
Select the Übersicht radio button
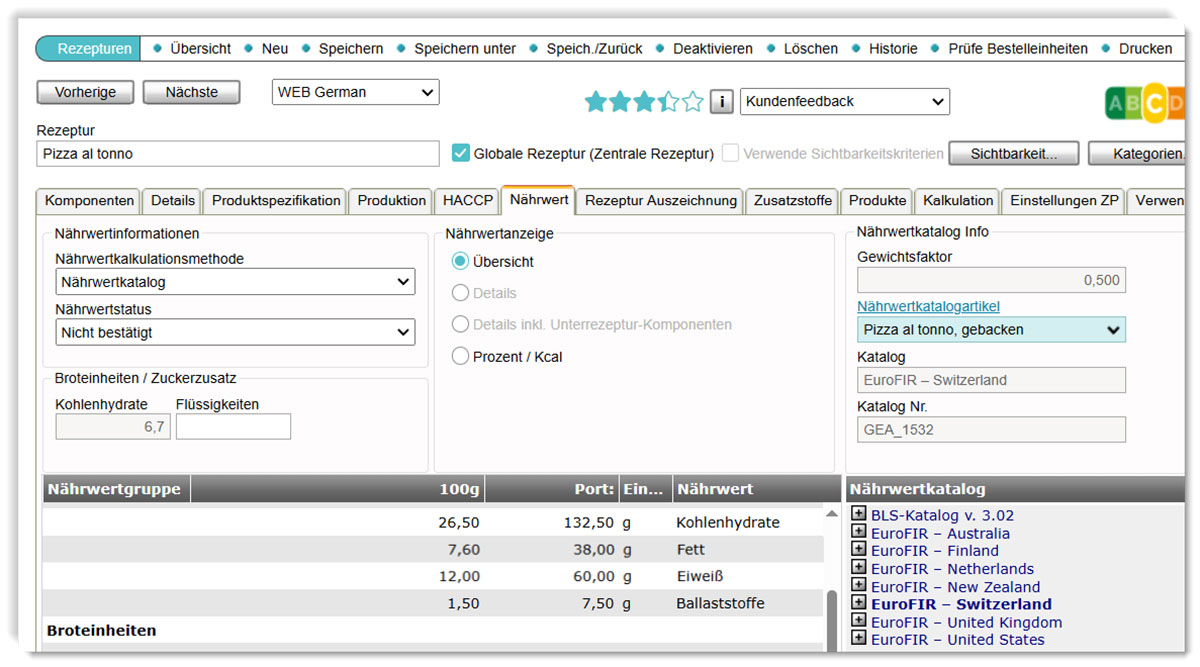tap(460, 262)
